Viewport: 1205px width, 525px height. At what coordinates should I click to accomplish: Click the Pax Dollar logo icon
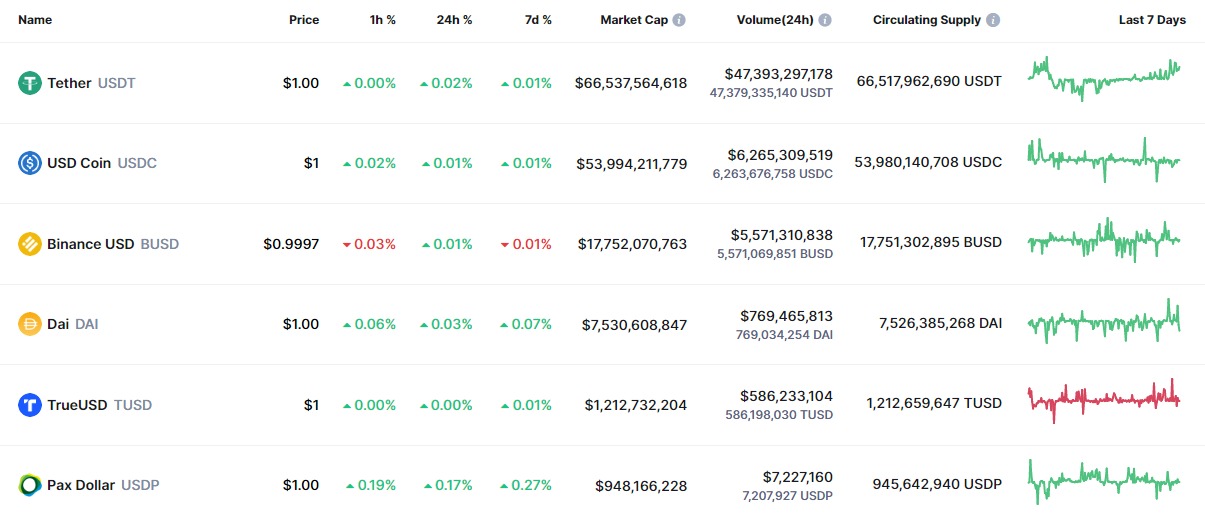point(30,485)
